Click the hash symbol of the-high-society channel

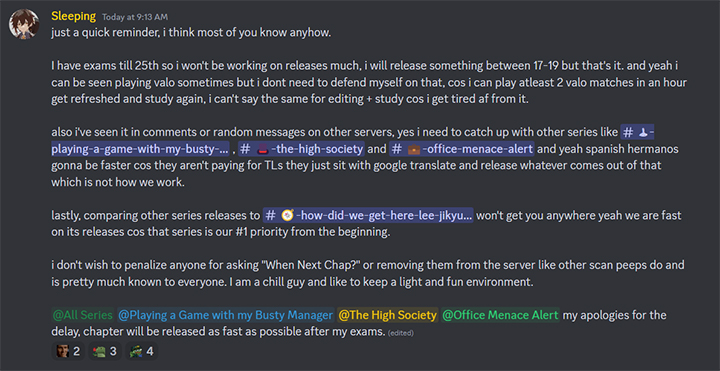[x=246, y=149]
